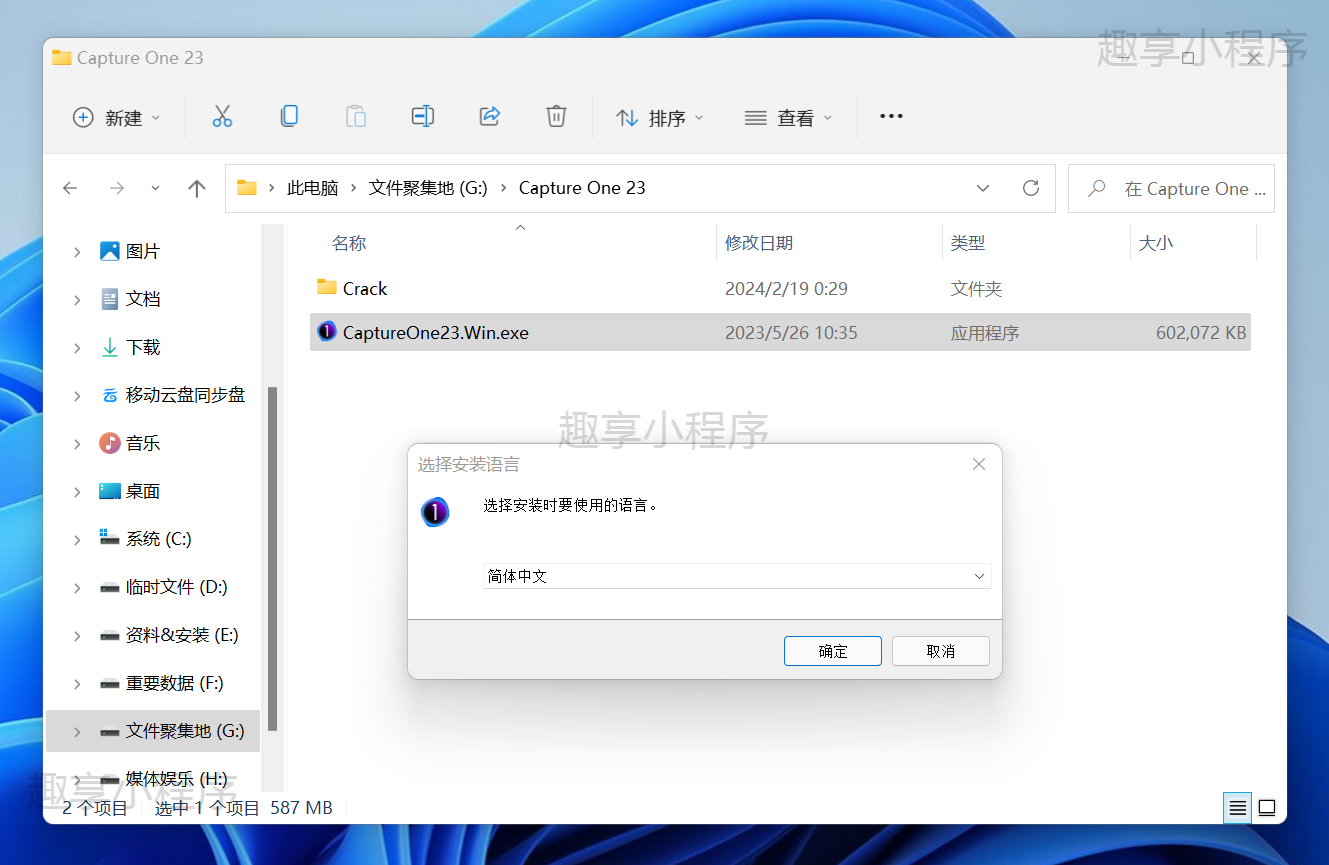
Task: Refresh the current folder view
Action: click(x=1031, y=188)
